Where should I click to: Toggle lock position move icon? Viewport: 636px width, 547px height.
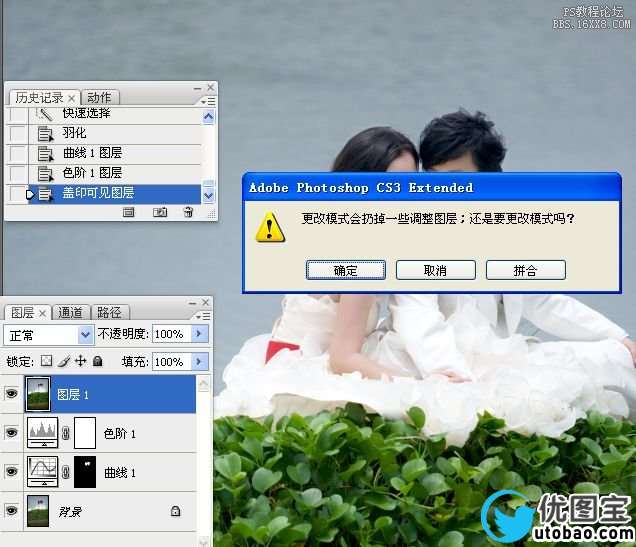(x=81, y=360)
